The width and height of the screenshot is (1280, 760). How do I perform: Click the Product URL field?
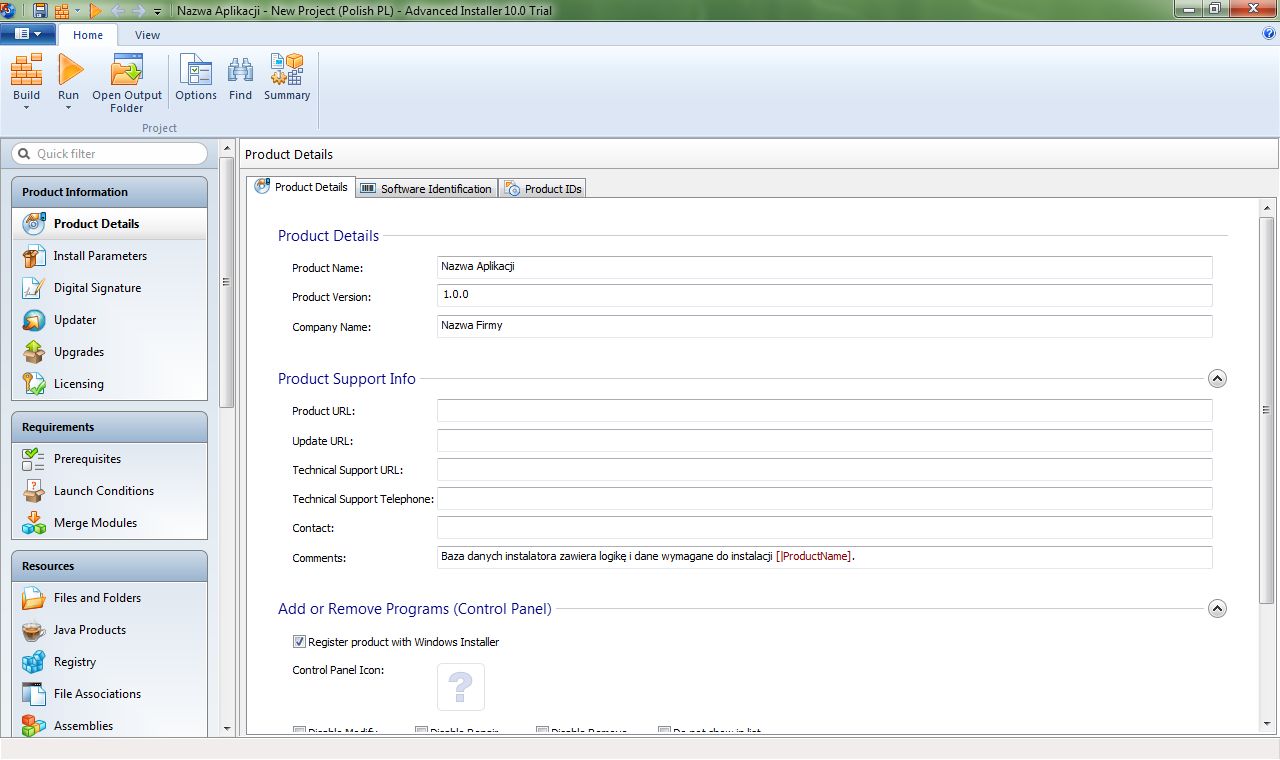[825, 411]
